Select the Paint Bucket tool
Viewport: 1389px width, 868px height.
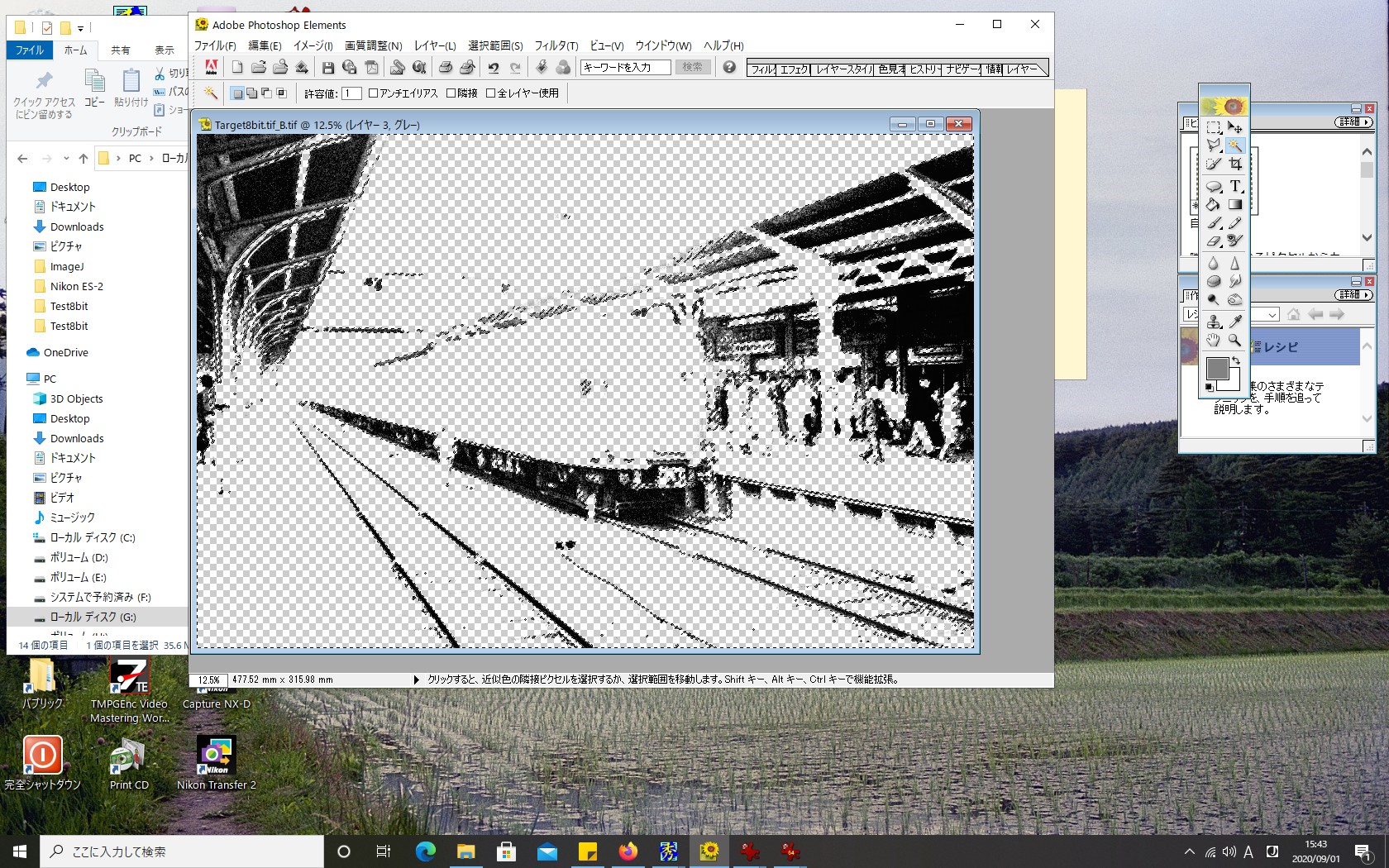tap(1213, 204)
